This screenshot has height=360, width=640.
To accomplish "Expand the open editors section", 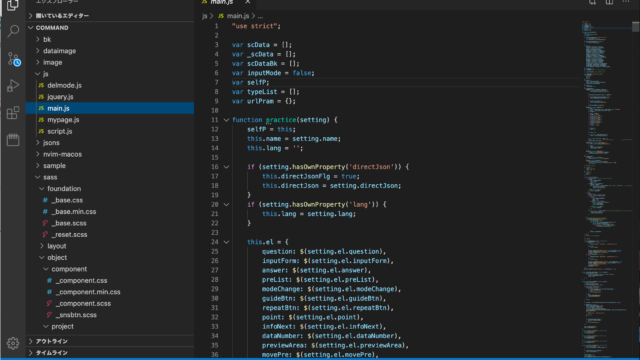I will 30,16.
